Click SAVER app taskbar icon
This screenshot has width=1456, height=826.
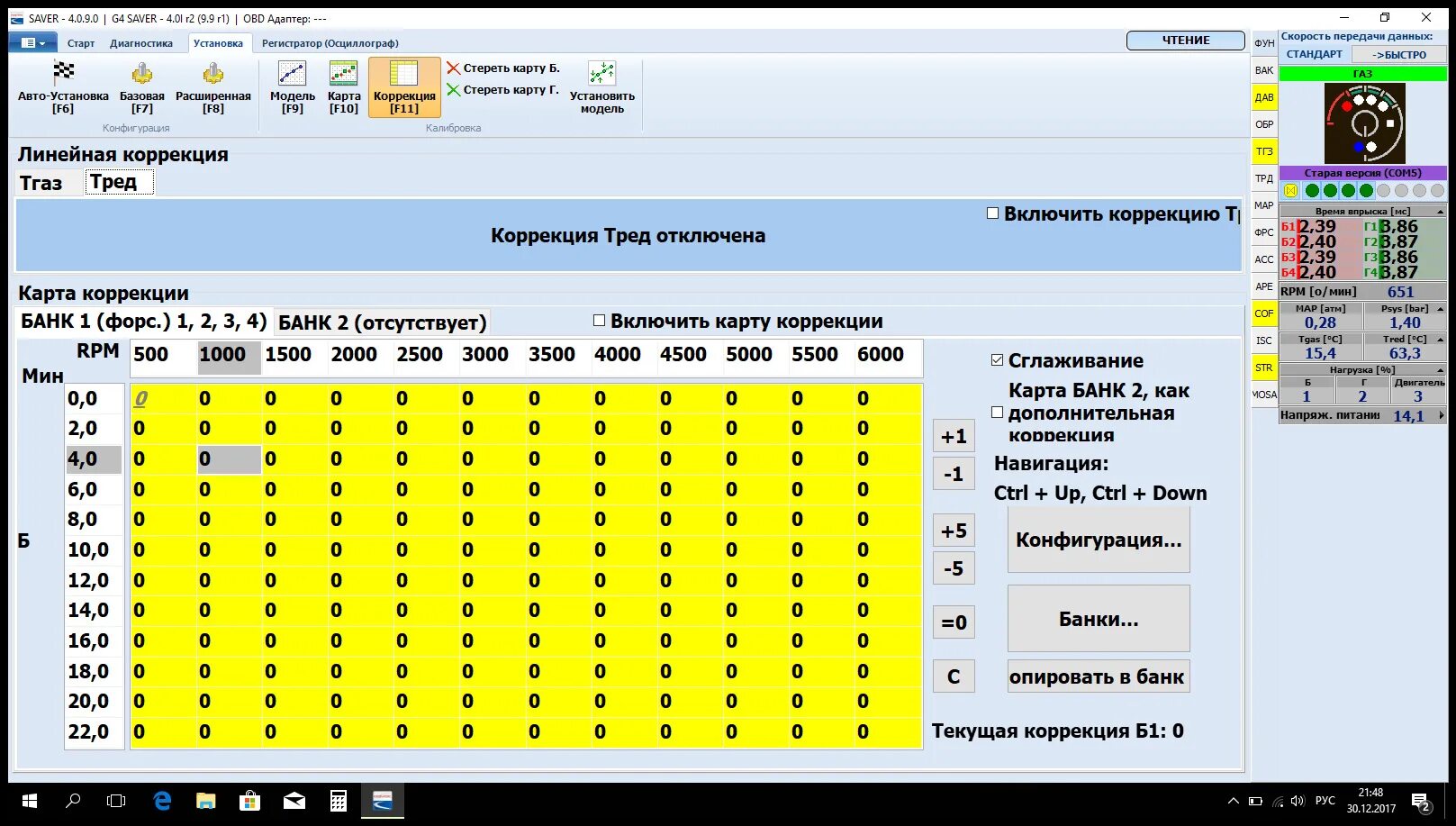(x=383, y=801)
